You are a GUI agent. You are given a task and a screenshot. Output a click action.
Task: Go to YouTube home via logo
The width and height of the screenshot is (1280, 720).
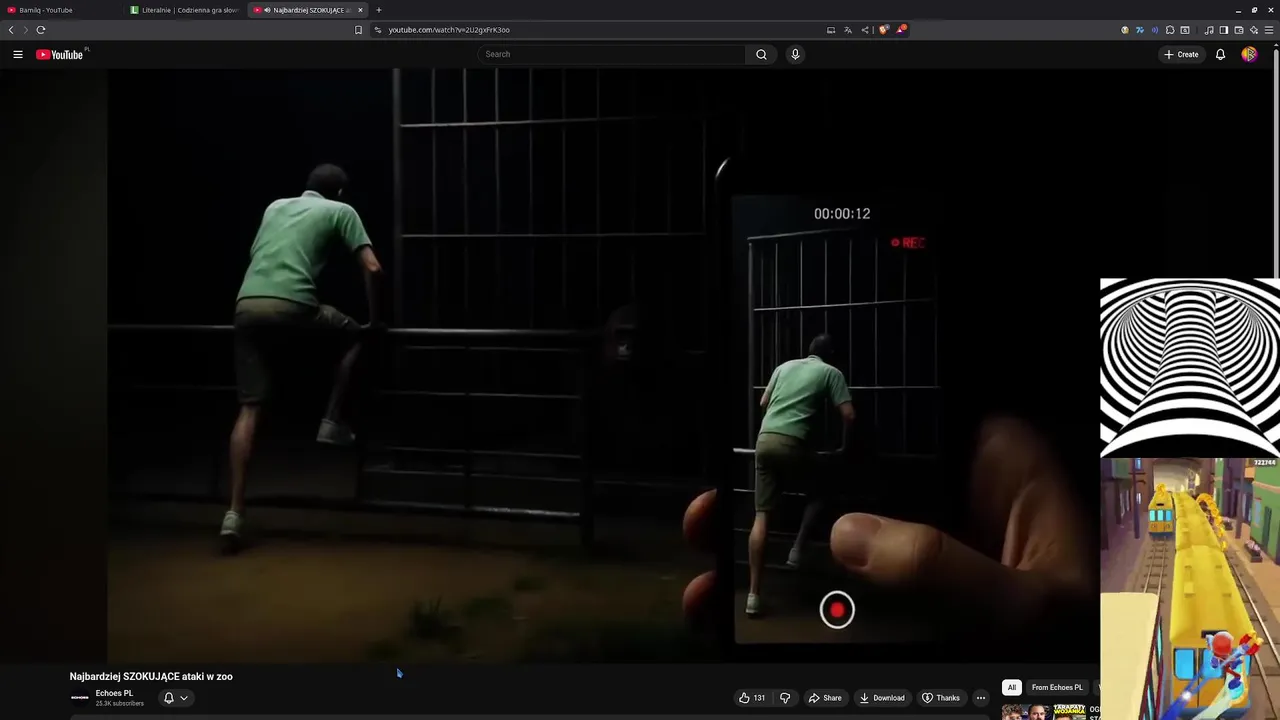(60, 54)
